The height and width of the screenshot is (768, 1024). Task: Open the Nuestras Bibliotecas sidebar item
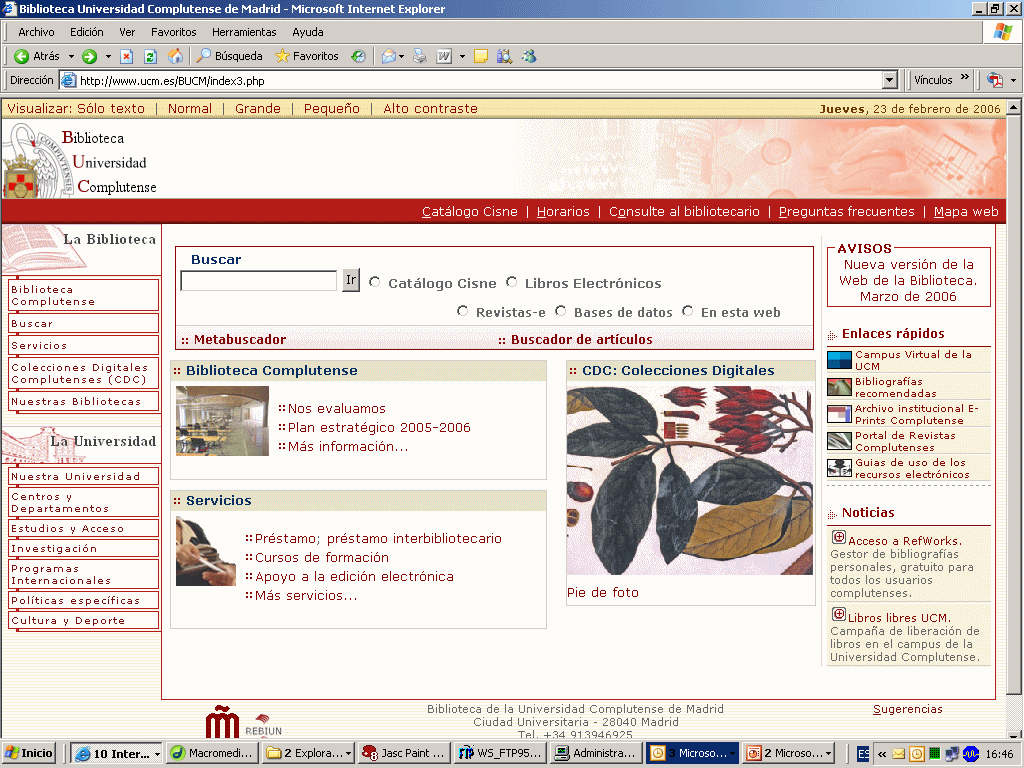coord(83,402)
